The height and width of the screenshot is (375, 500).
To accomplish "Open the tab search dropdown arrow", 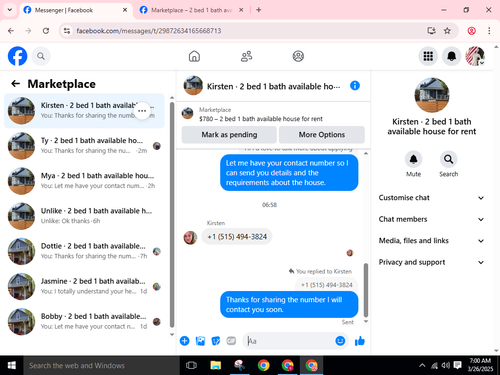I will 10,10.
